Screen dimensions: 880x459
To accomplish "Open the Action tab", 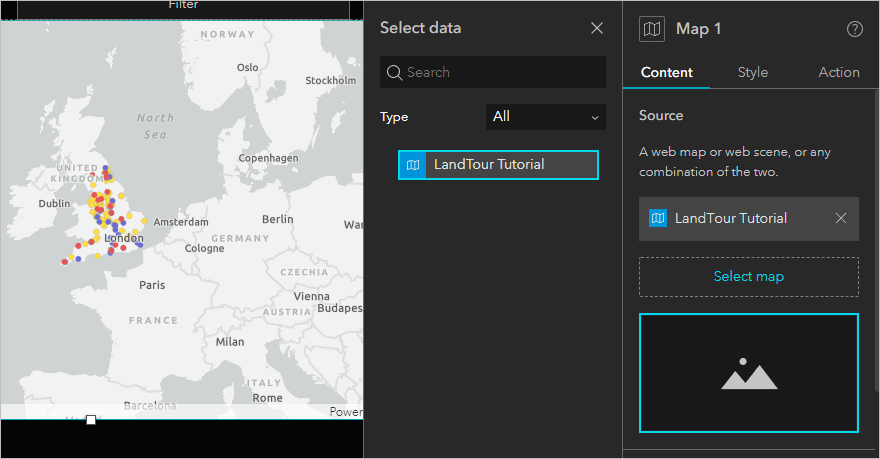I will [838, 72].
